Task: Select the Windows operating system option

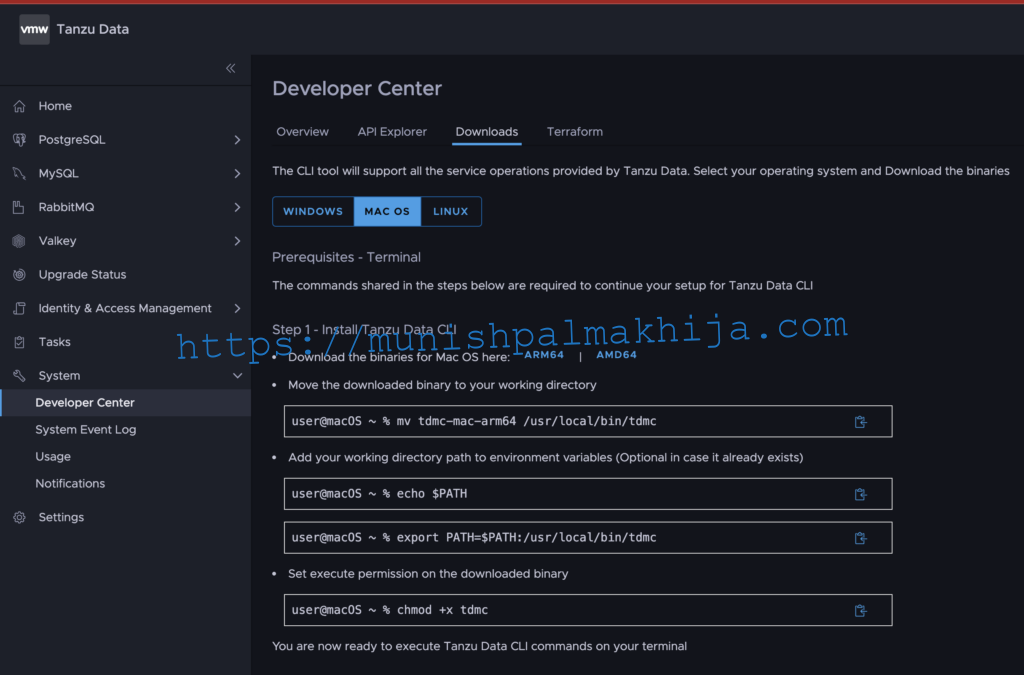Action: tap(313, 212)
